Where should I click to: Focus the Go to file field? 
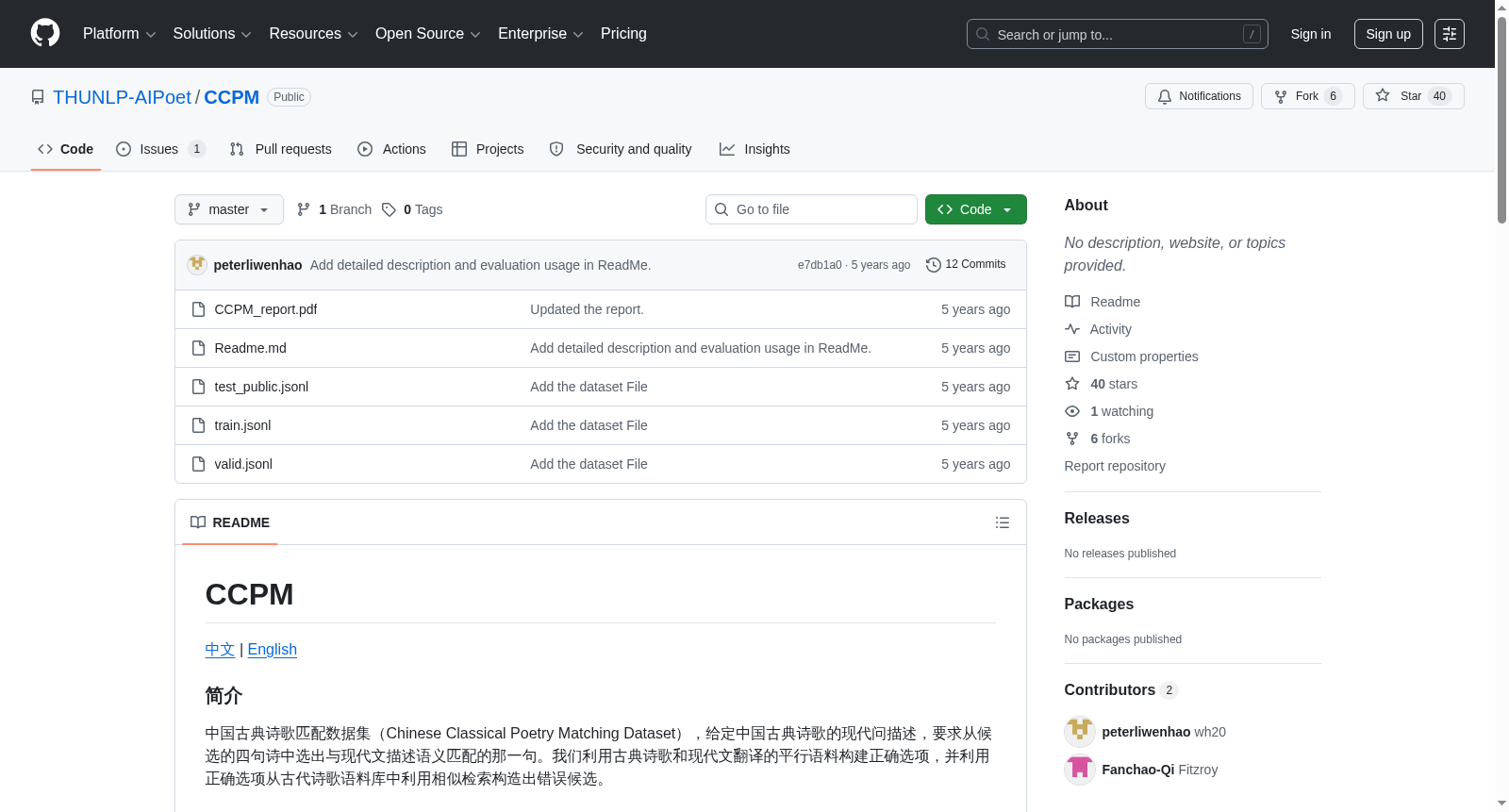point(811,209)
